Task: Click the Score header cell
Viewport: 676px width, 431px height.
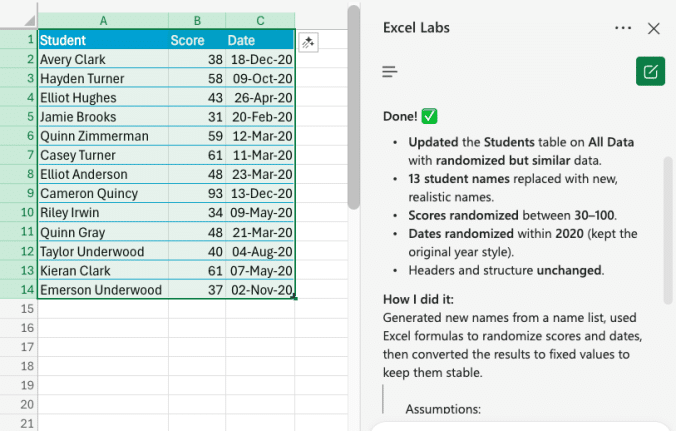Action: pos(197,41)
